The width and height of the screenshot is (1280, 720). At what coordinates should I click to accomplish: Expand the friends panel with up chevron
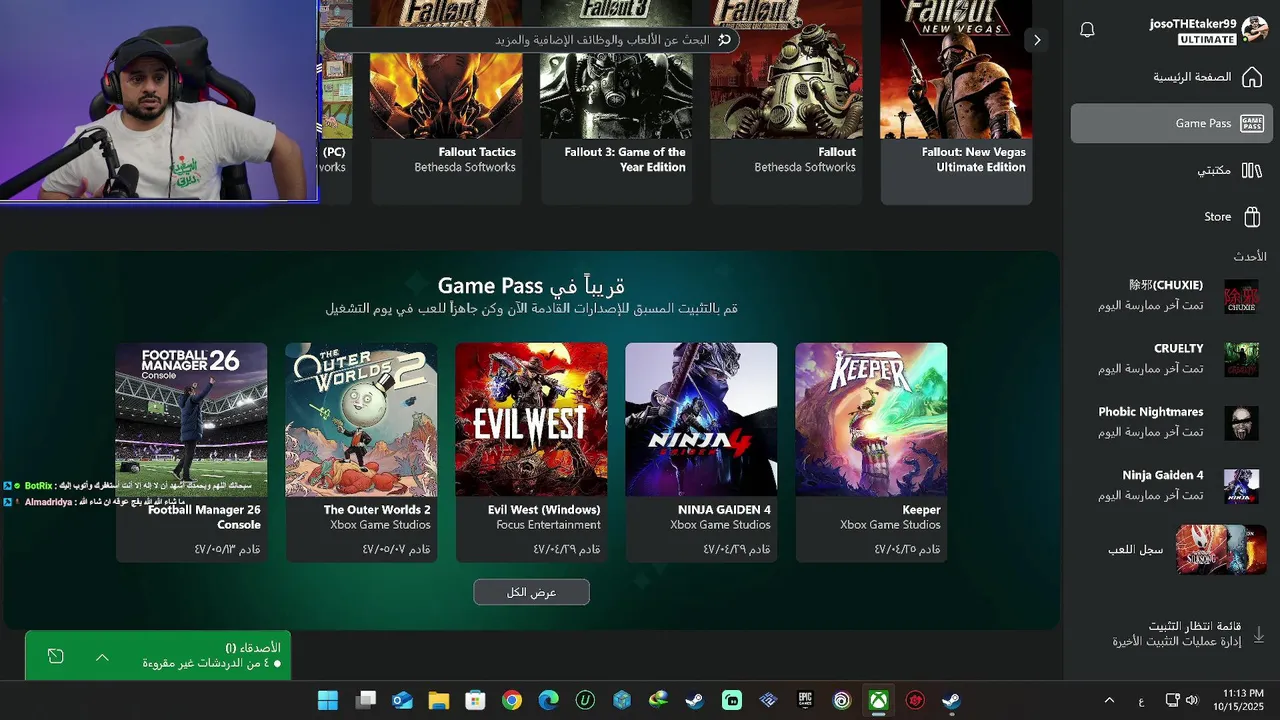click(x=102, y=657)
